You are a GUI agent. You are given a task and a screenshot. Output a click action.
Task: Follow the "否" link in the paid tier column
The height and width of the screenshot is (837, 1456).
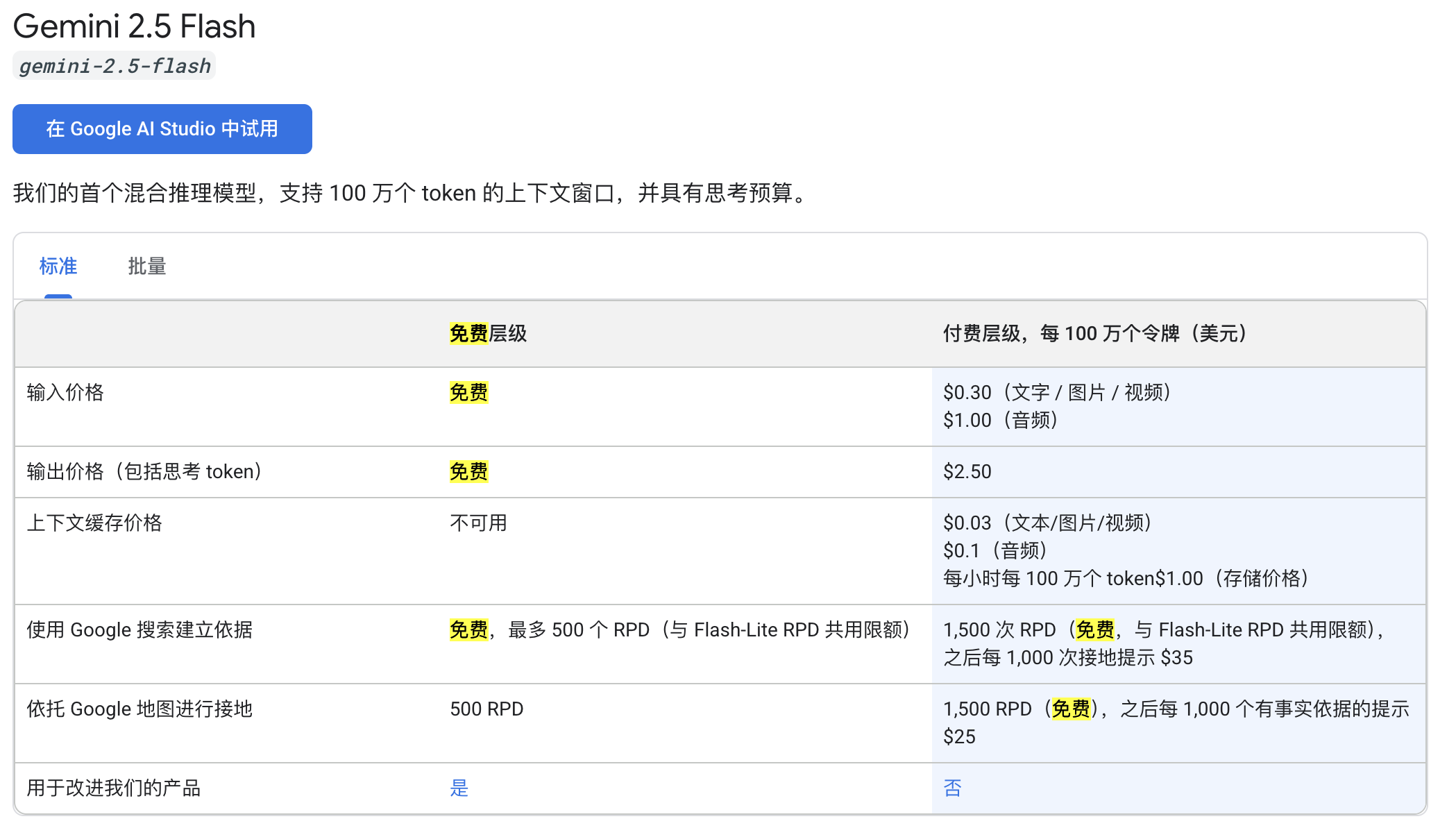click(953, 788)
